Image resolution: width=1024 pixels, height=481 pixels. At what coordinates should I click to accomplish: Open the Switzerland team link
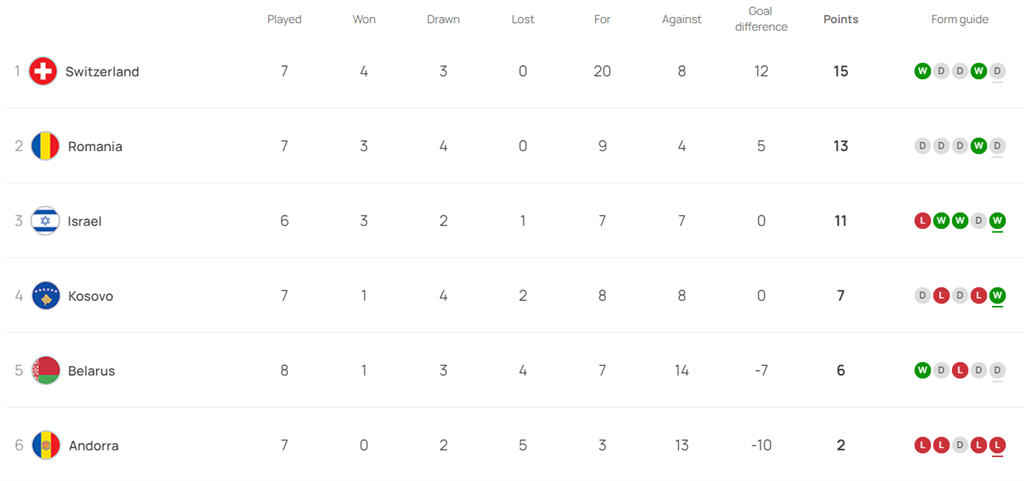tap(102, 72)
